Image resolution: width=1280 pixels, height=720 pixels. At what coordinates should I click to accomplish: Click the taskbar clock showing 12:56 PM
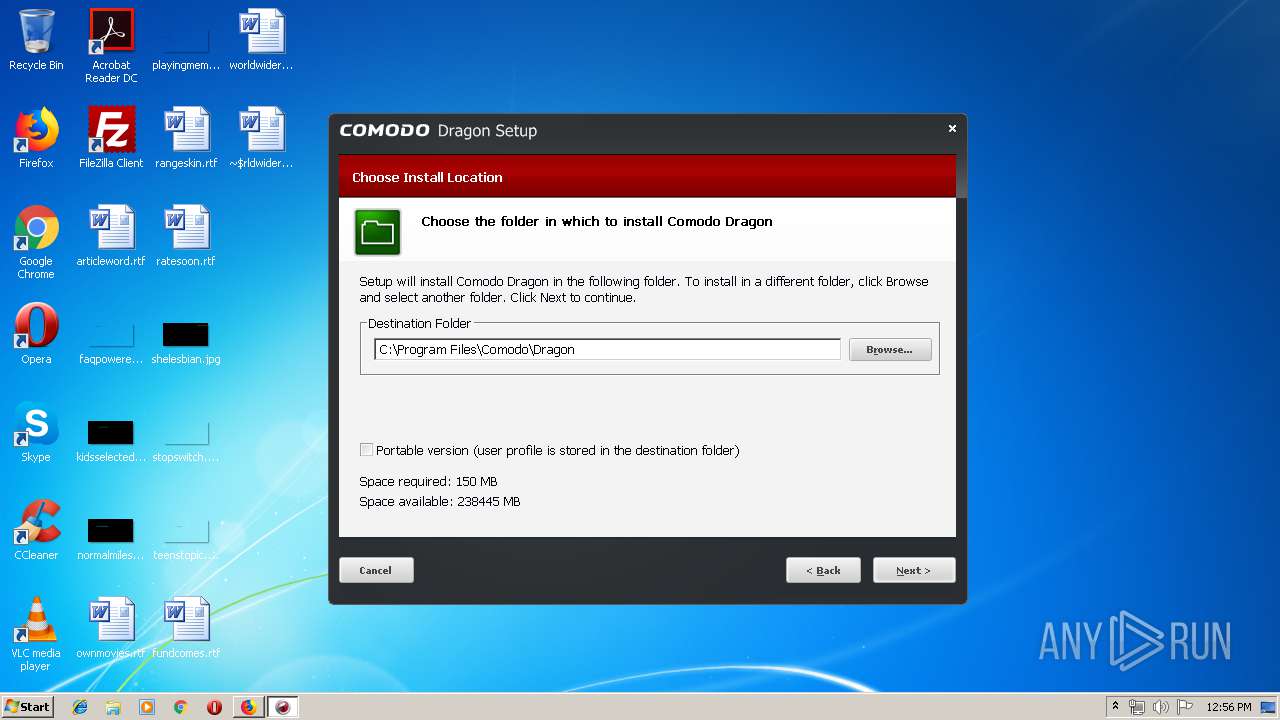pyautogui.click(x=1229, y=707)
